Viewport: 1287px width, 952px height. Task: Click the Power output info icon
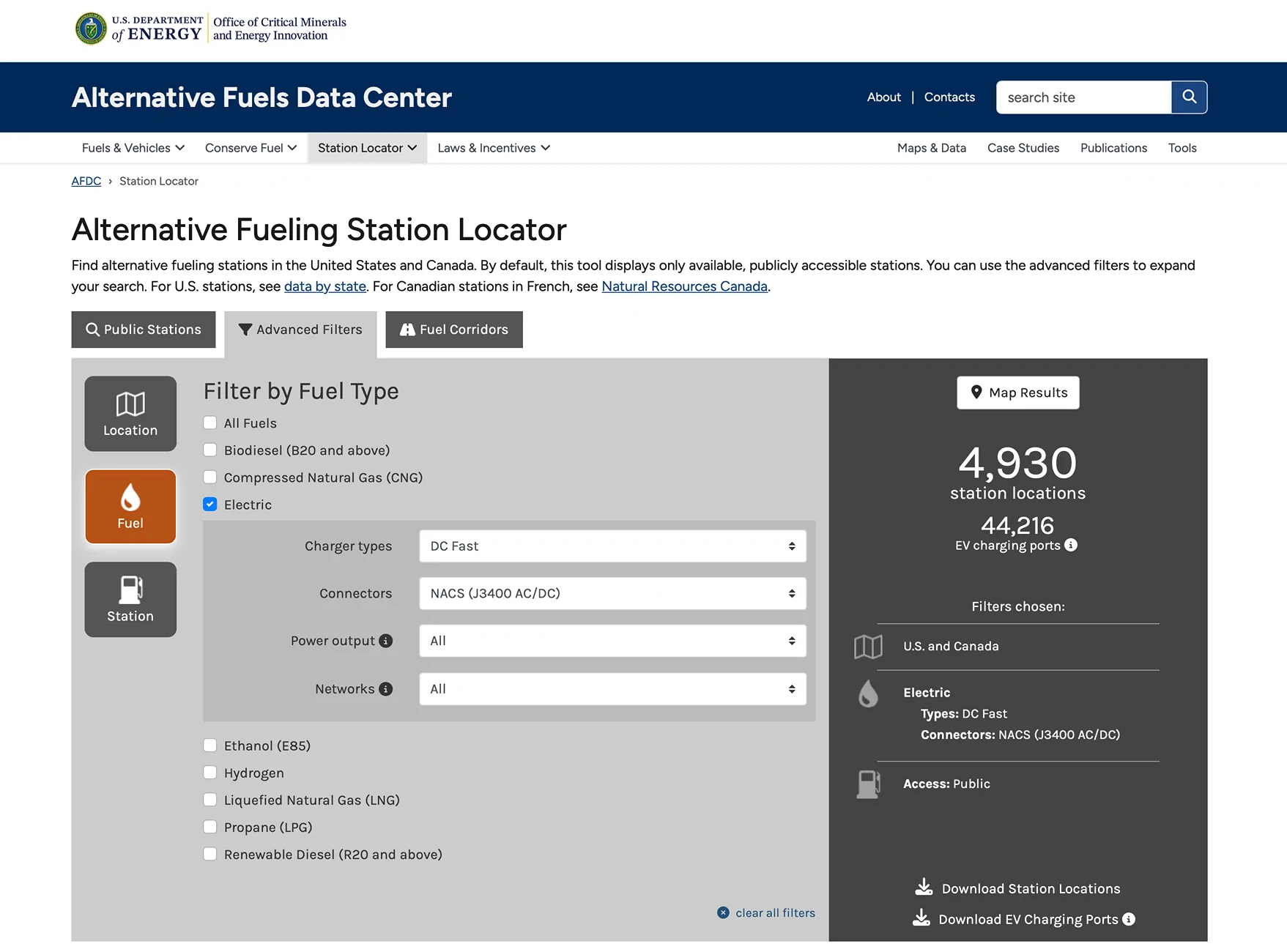pos(386,641)
